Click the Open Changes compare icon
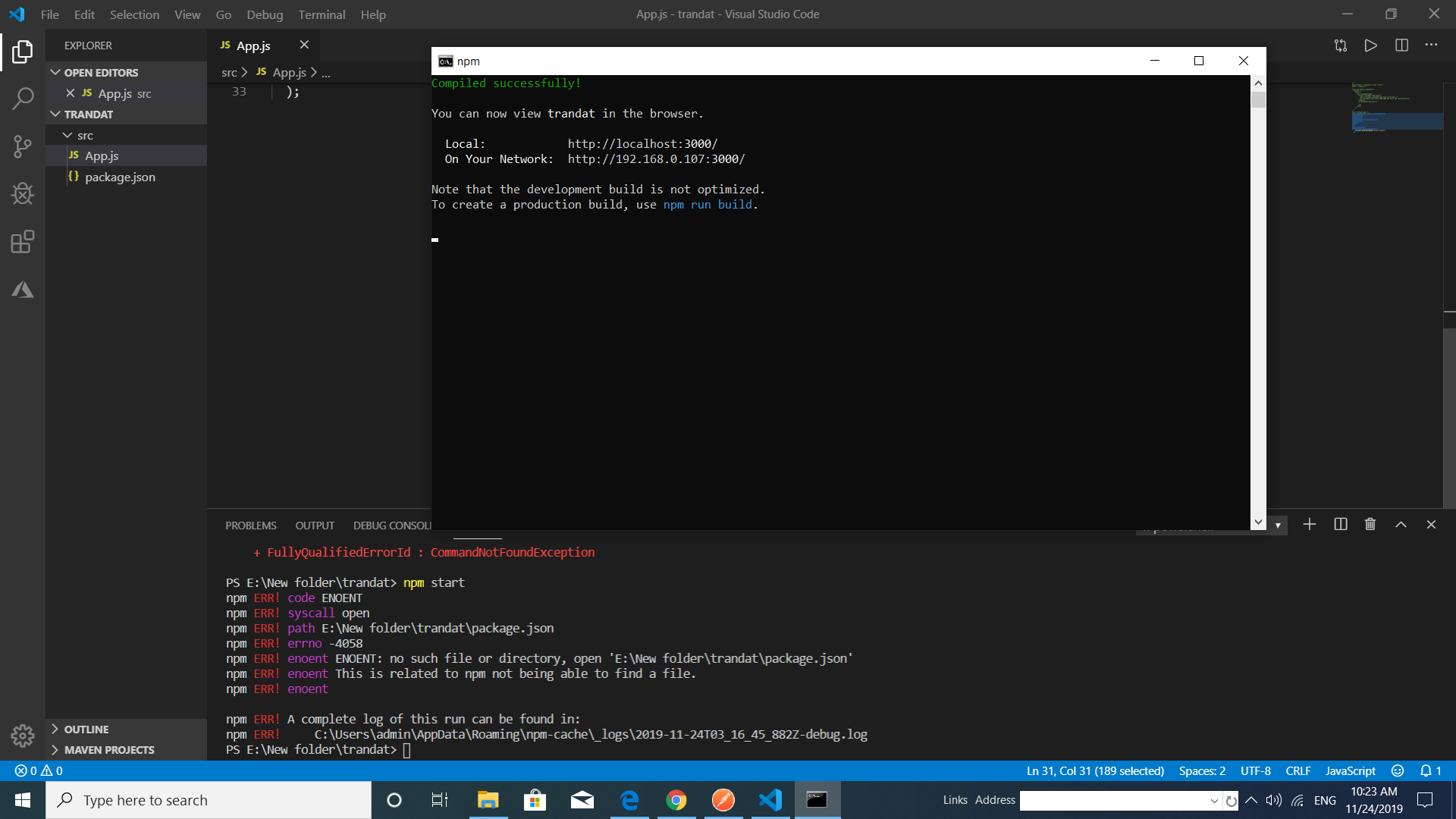This screenshot has height=819, width=1456. 1341,45
